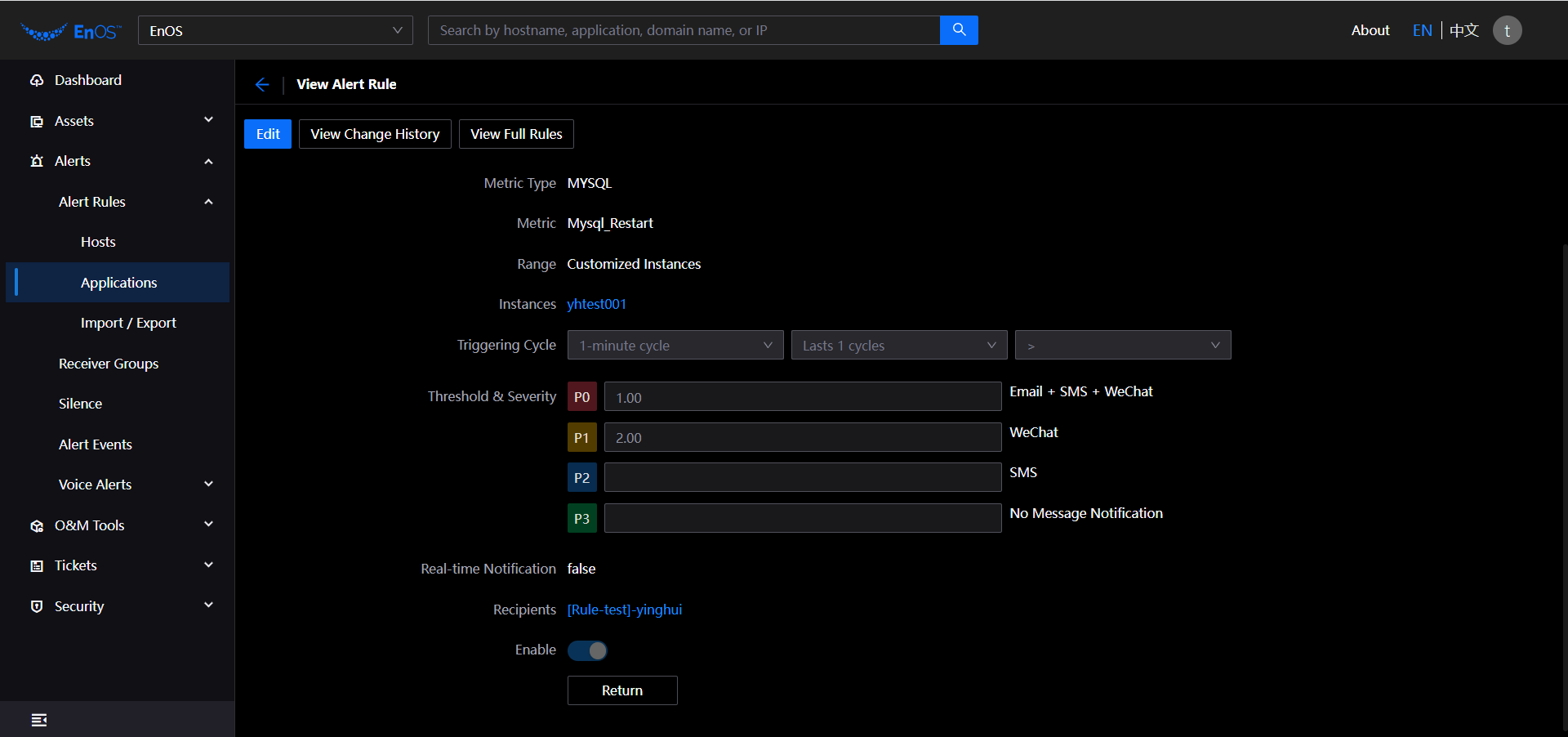
Task: Click the Edit button
Action: point(268,134)
